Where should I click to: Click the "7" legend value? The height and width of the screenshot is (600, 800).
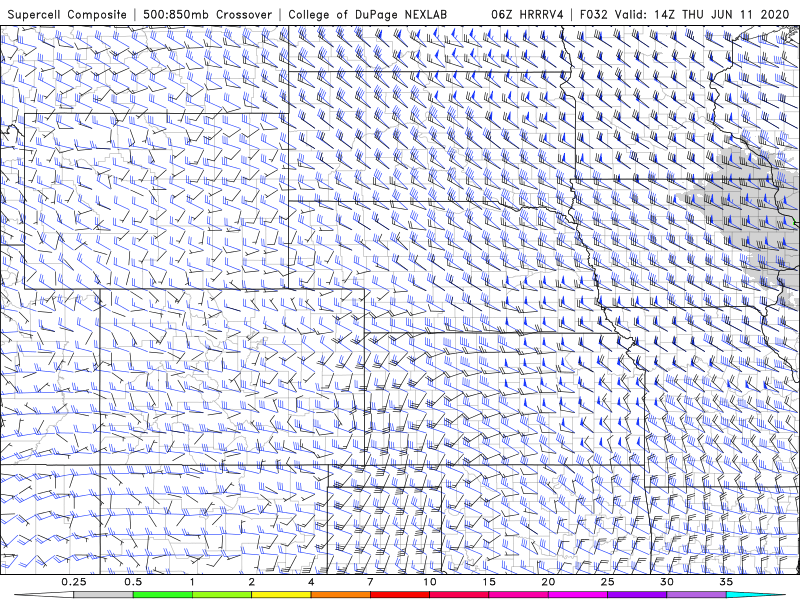370,582
